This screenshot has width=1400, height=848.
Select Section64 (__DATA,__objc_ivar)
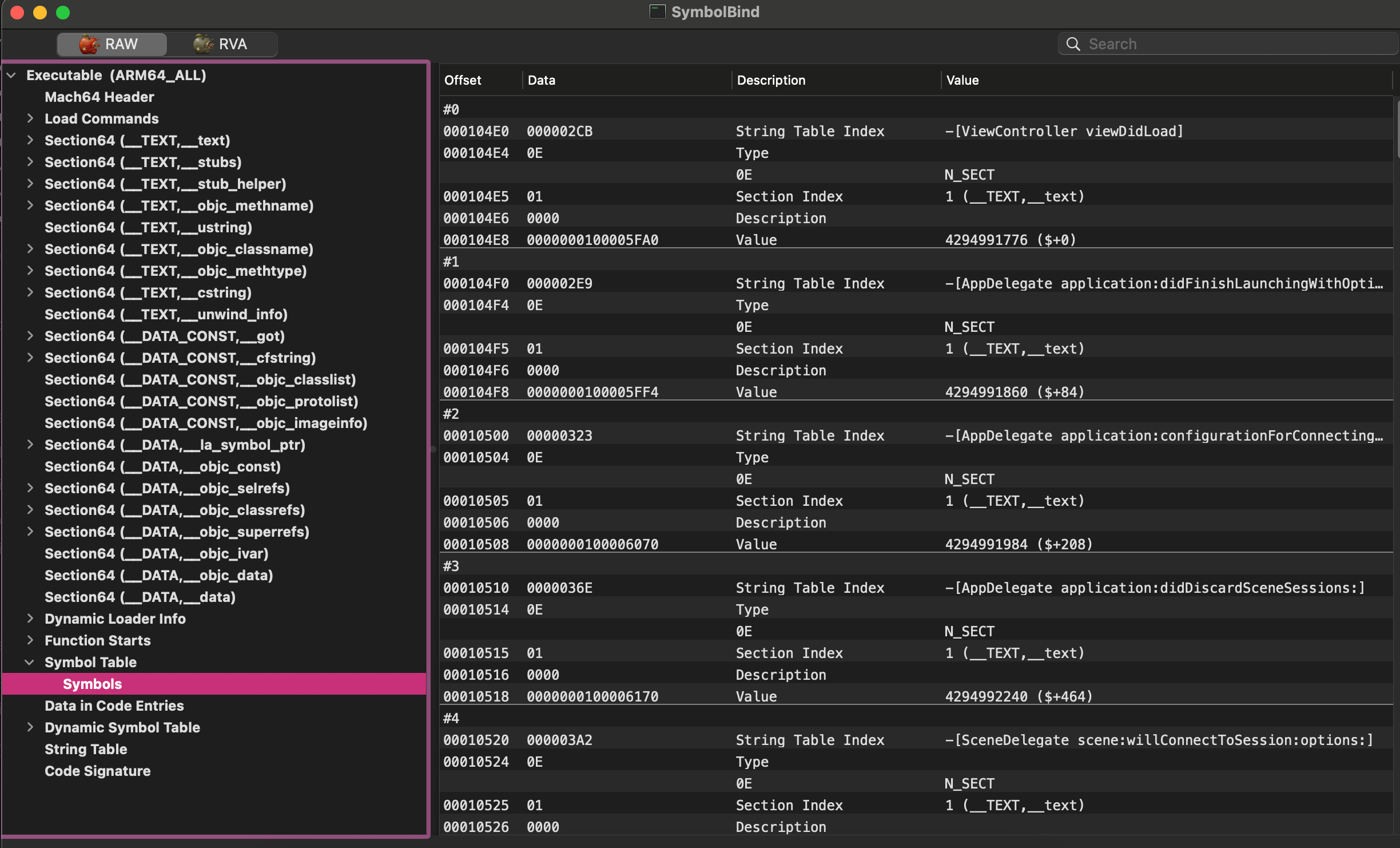click(x=157, y=553)
